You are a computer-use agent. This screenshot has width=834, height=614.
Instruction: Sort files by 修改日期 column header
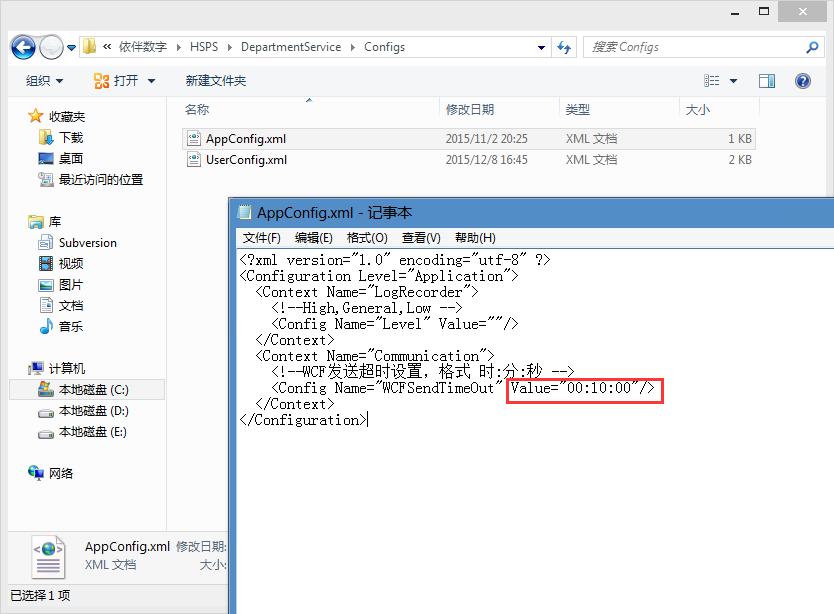[x=470, y=110]
